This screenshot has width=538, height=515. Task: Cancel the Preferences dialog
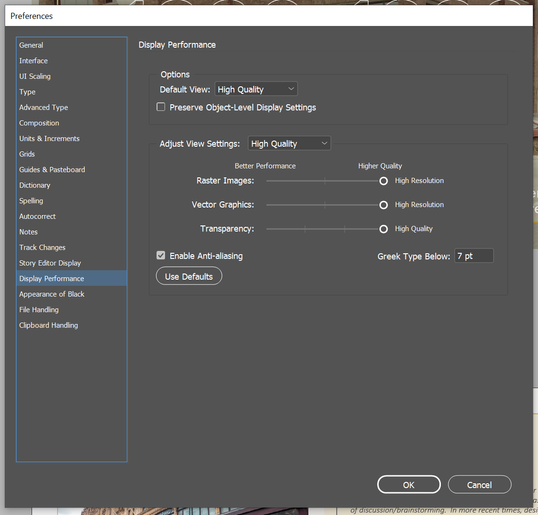(x=479, y=484)
